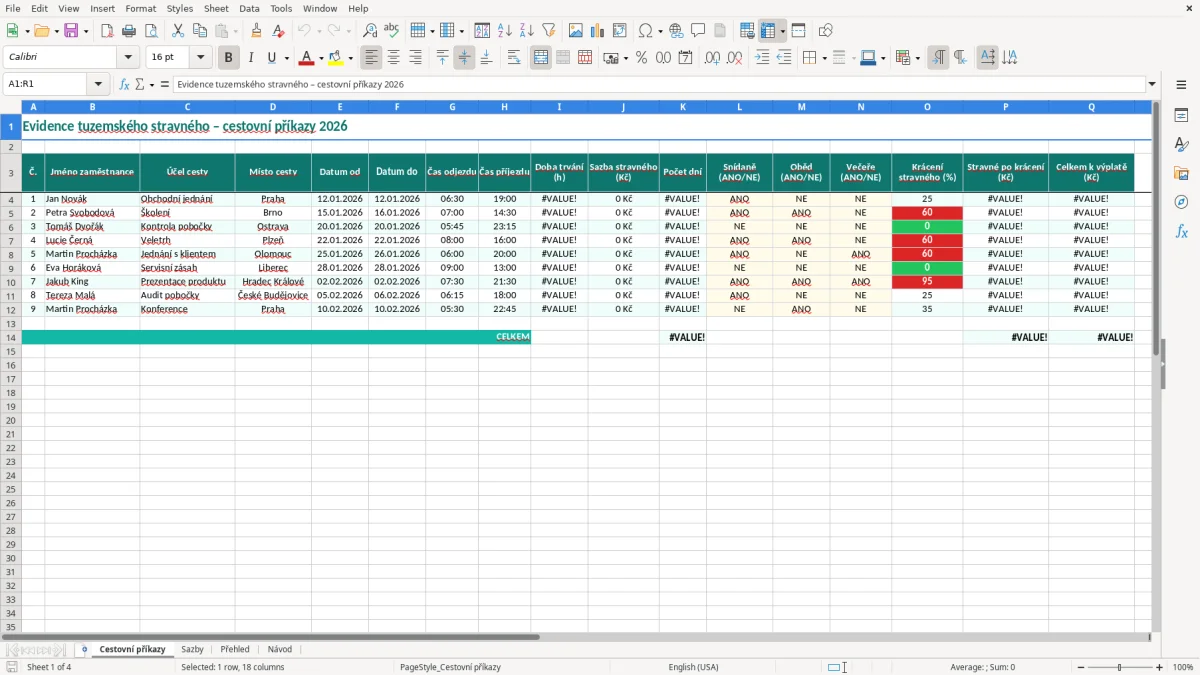1200x675 pixels.
Task: Click the Print icon
Action: coord(129,31)
